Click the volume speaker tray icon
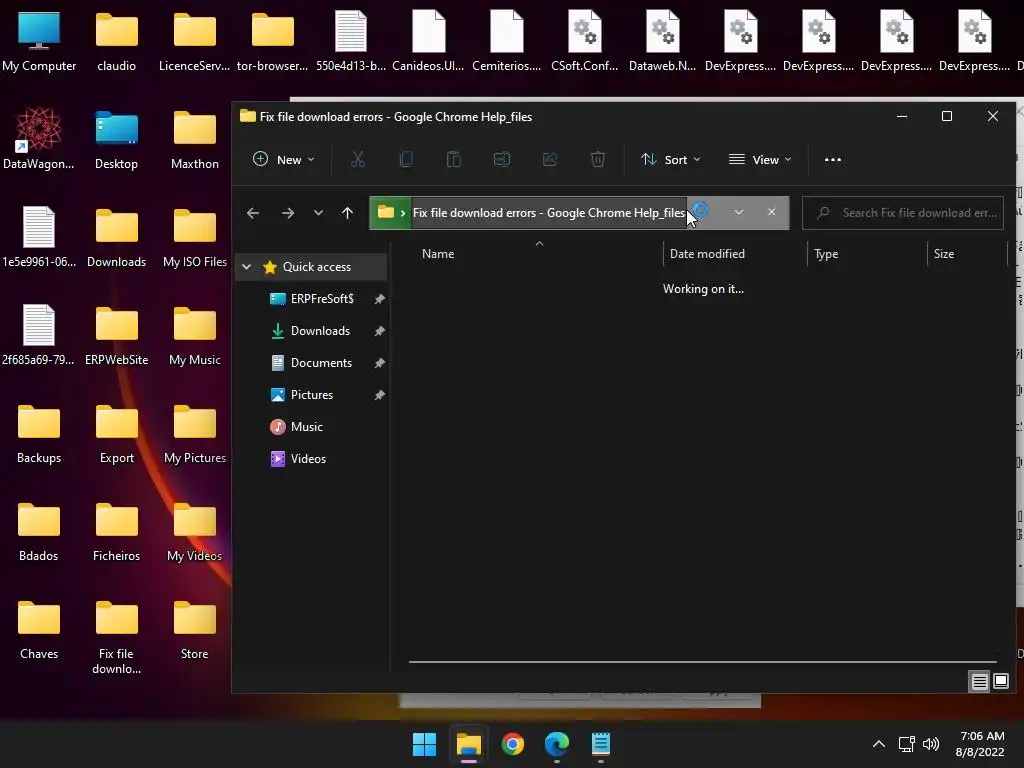 pos(931,744)
